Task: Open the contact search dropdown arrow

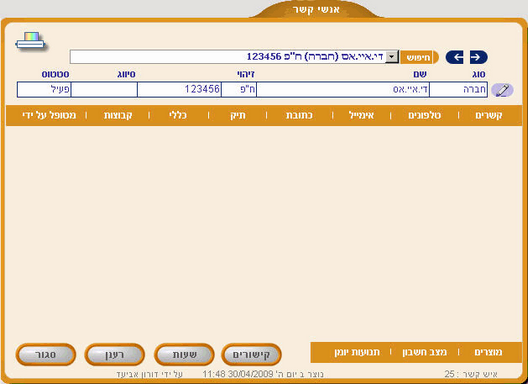Action: pos(392,57)
